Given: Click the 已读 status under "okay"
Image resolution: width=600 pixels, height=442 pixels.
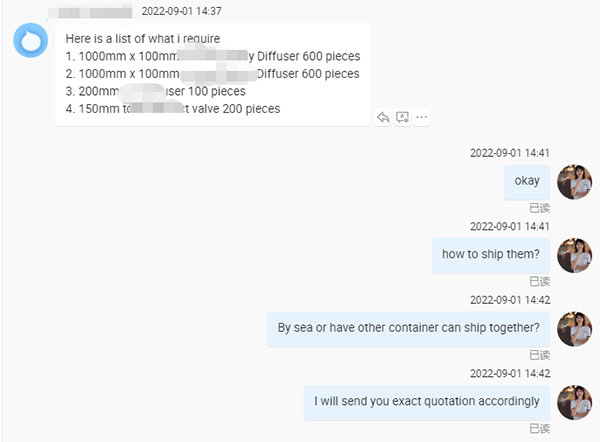Looking at the screenshot, I should 540,208.
